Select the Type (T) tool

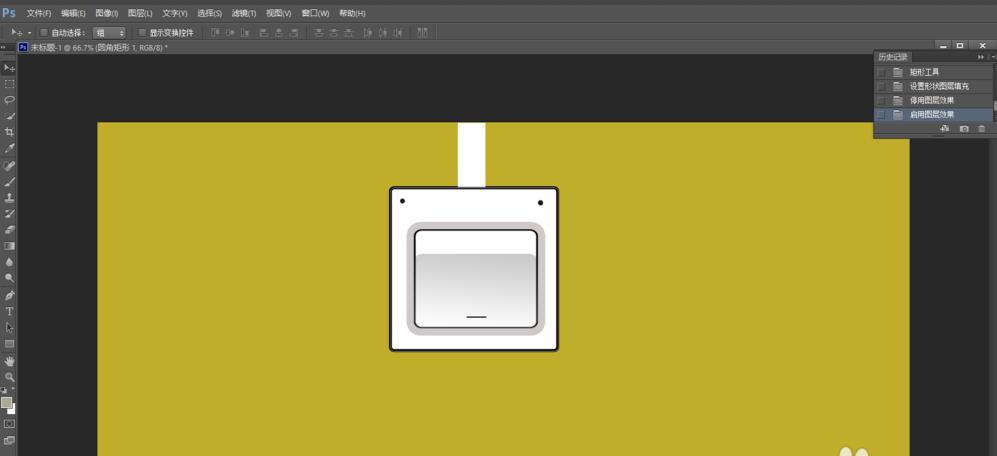(9, 311)
